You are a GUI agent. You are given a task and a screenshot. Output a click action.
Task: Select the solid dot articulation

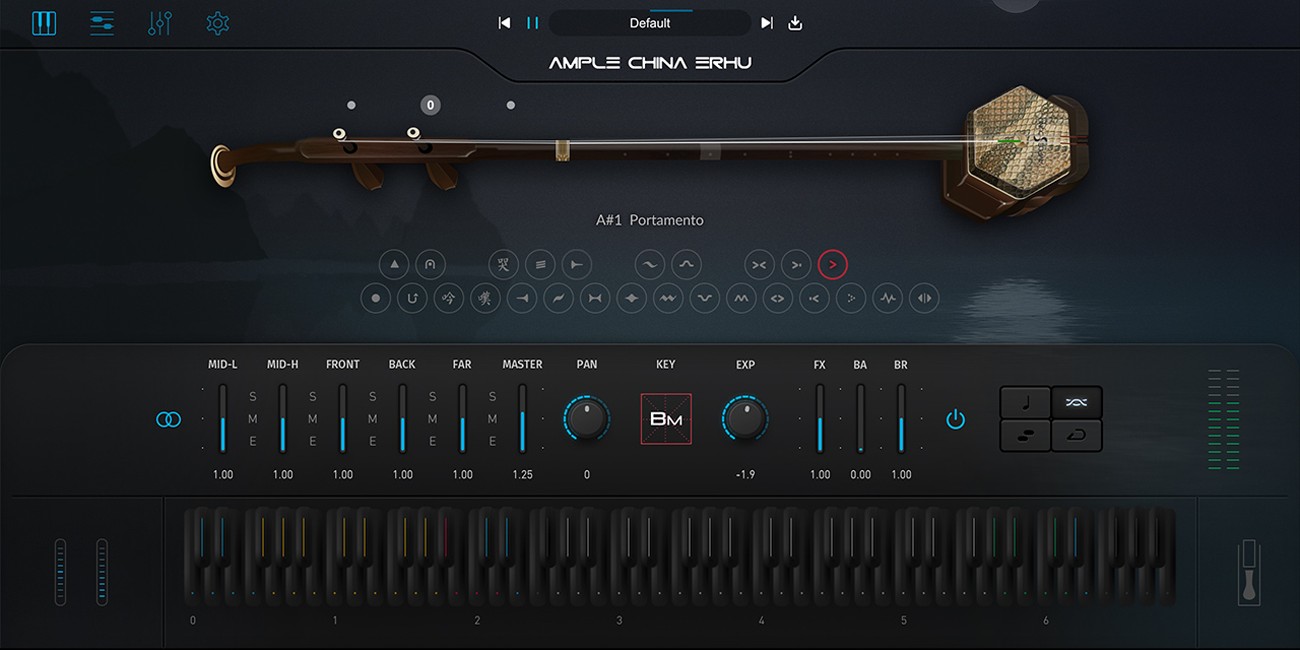[x=375, y=298]
